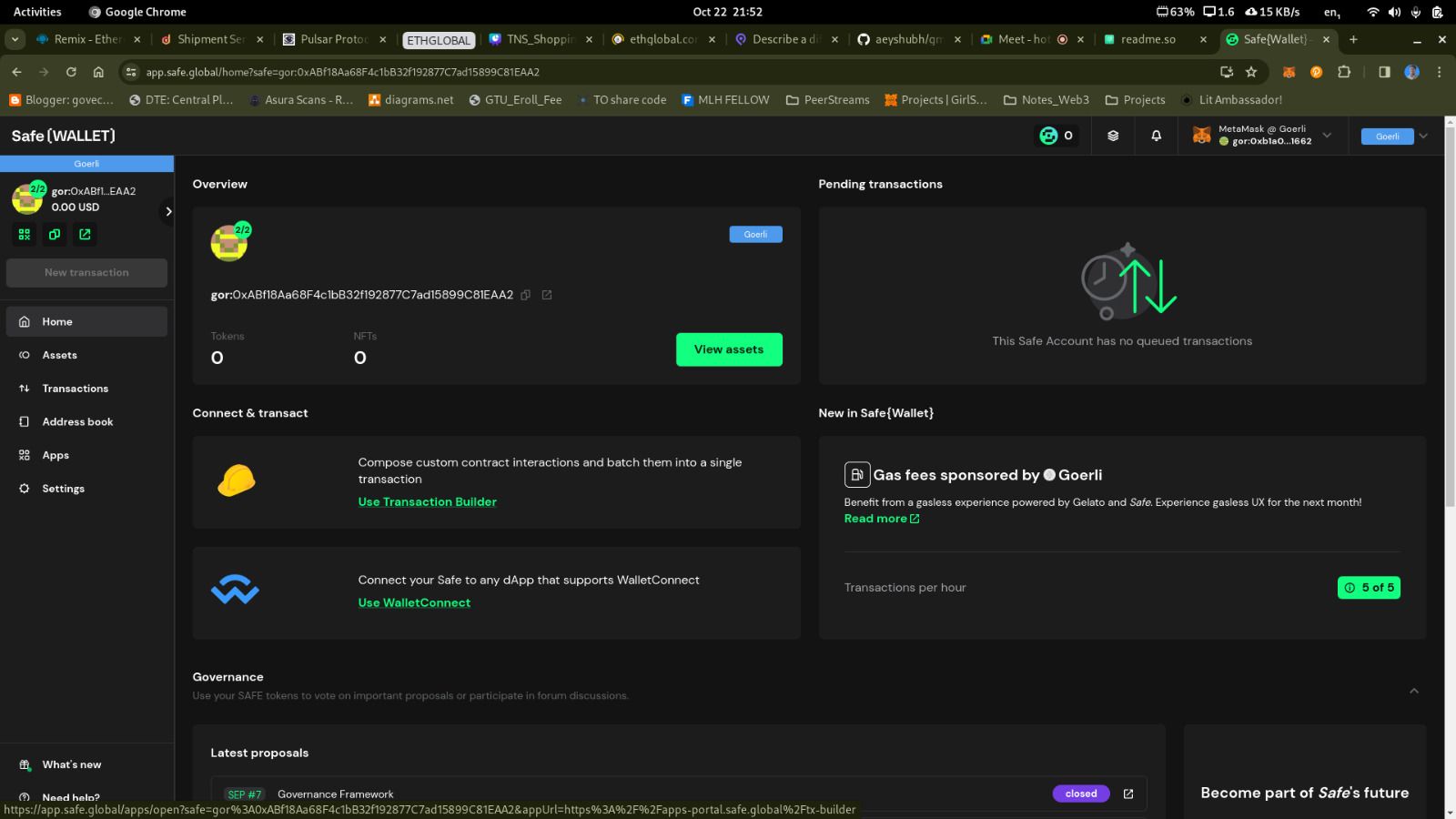Open QR code icon in Safe sidebar
The height and width of the screenshot is (819, 1456).
[25, 235]
